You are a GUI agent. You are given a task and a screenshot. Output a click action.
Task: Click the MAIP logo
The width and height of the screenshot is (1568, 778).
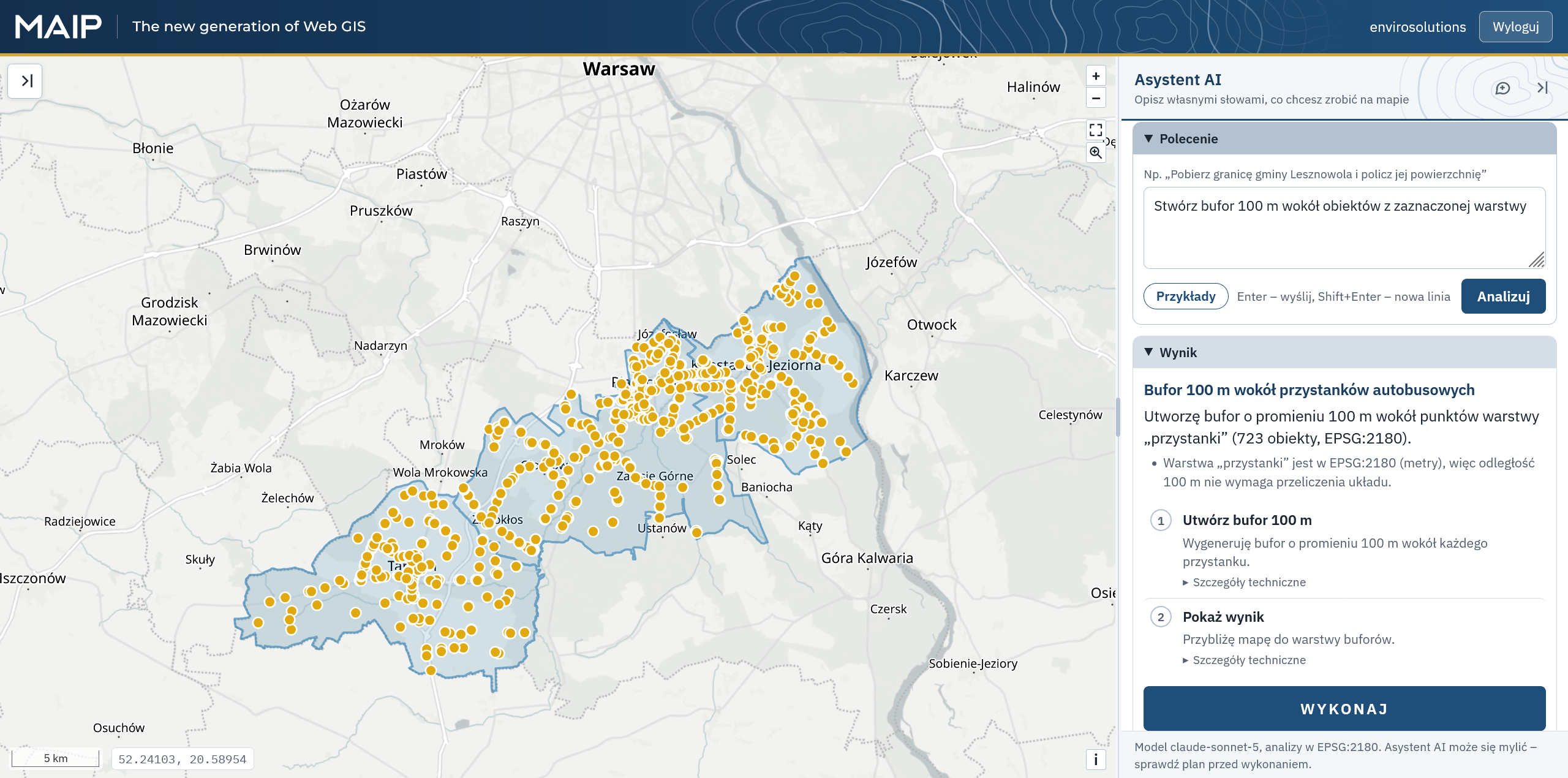pyautogui.click(x=58, y=26)
